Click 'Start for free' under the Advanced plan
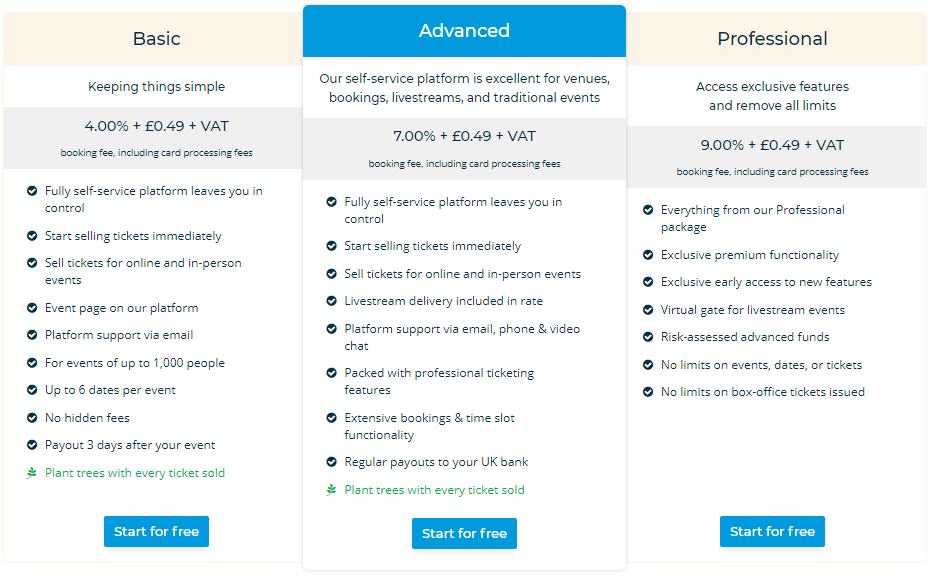 [x=464, y=533]
